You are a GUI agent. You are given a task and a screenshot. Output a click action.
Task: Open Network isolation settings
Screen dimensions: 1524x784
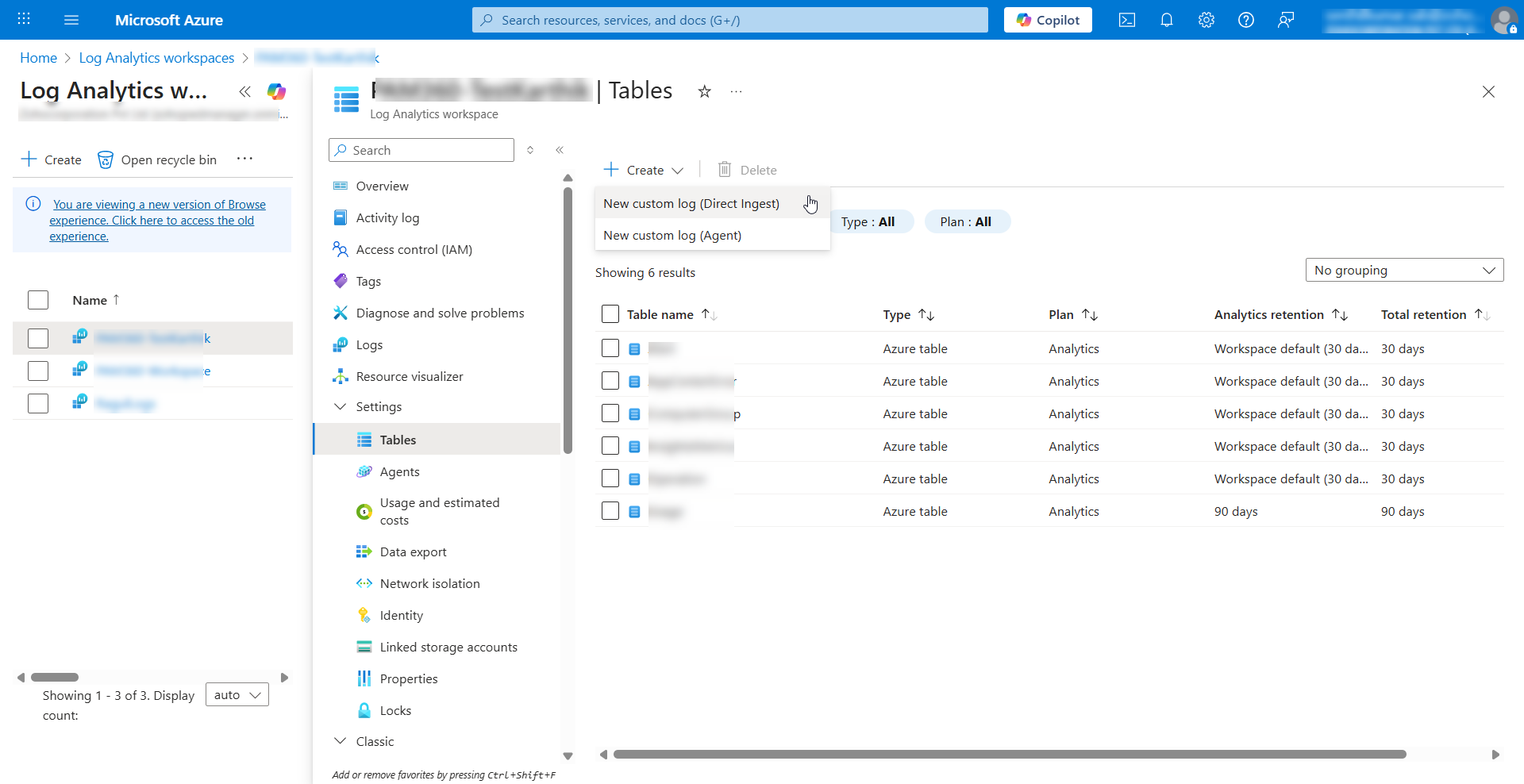click(x=429, y=583)
